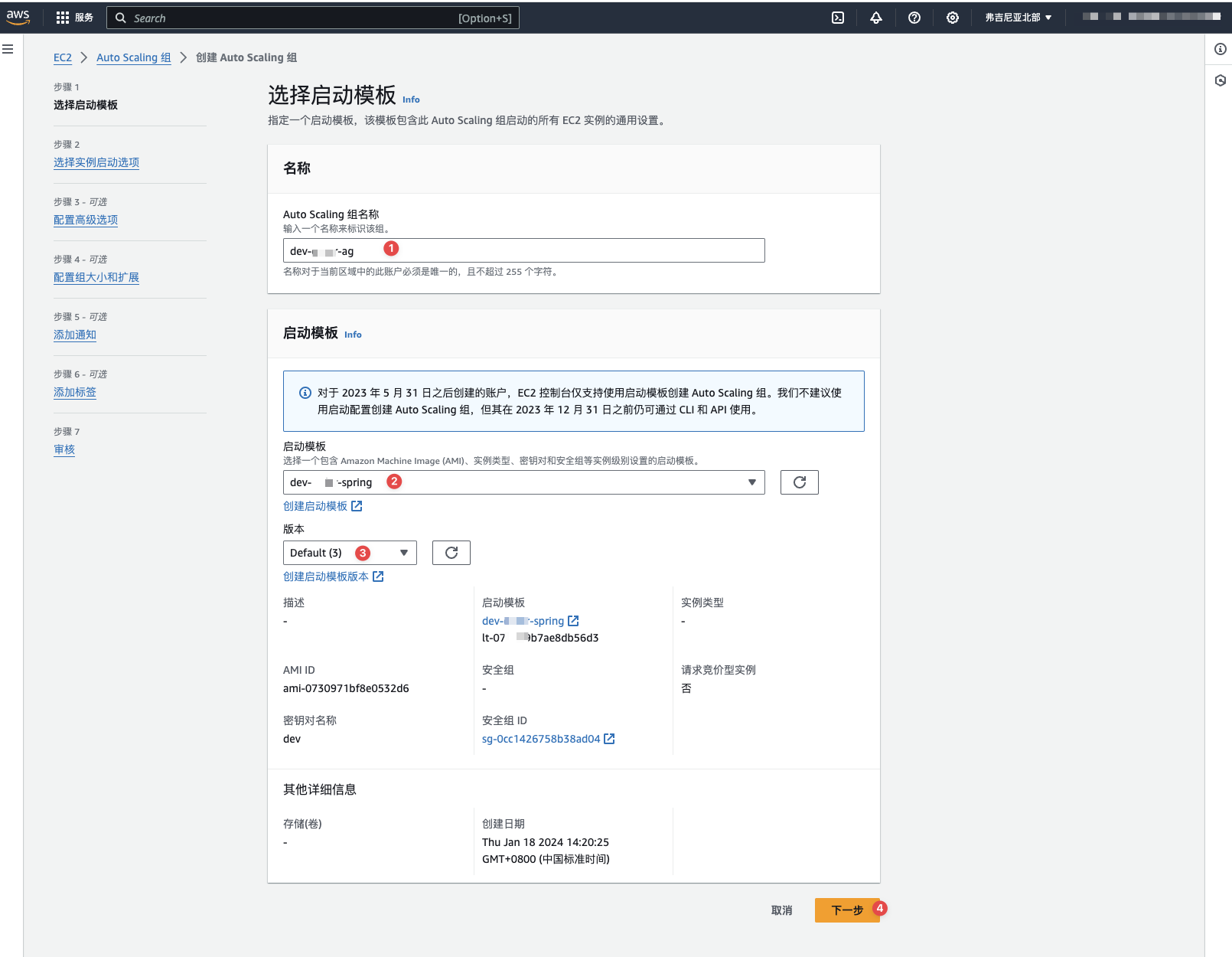Click external icon next to dev-spring template link

point(573,621)
